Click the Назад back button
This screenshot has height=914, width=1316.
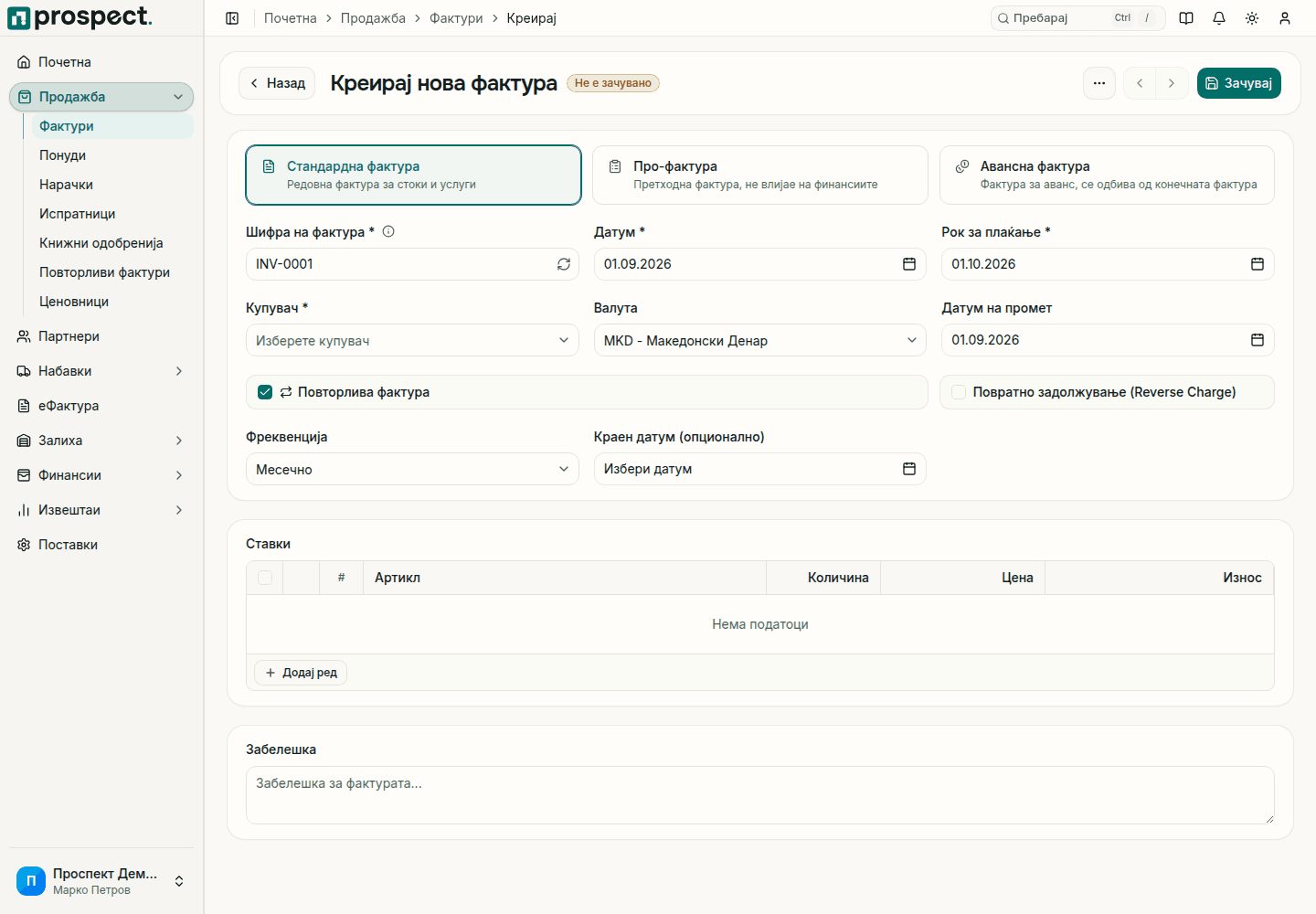click(277, 83)
